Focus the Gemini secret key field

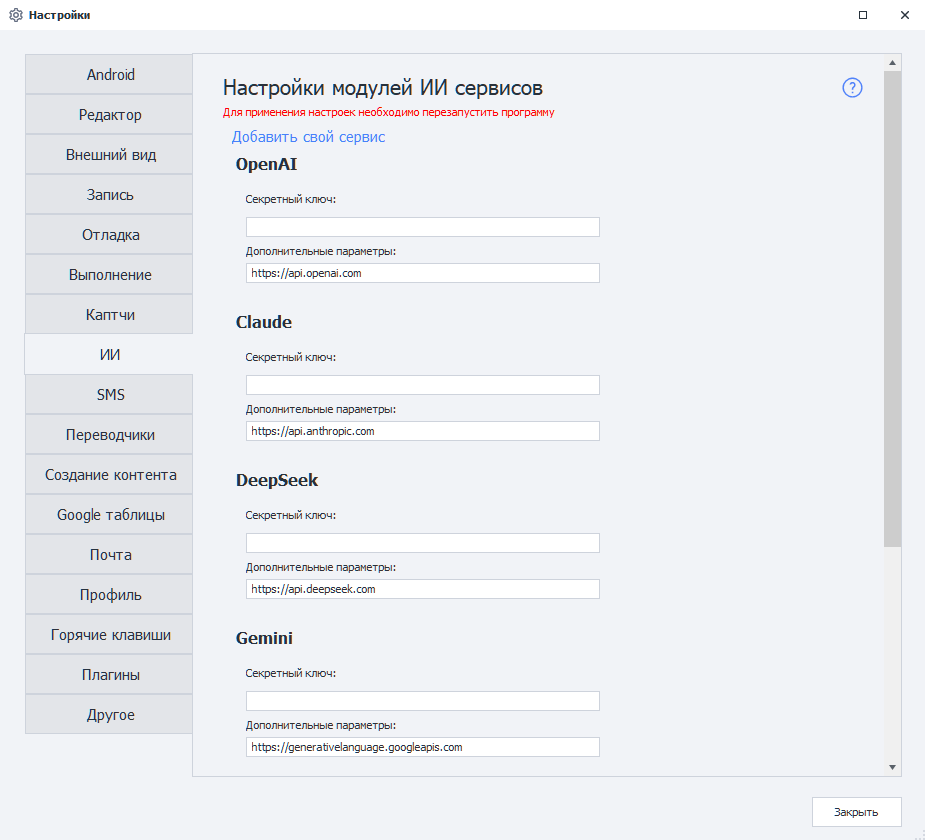click(x=422, y=701)
